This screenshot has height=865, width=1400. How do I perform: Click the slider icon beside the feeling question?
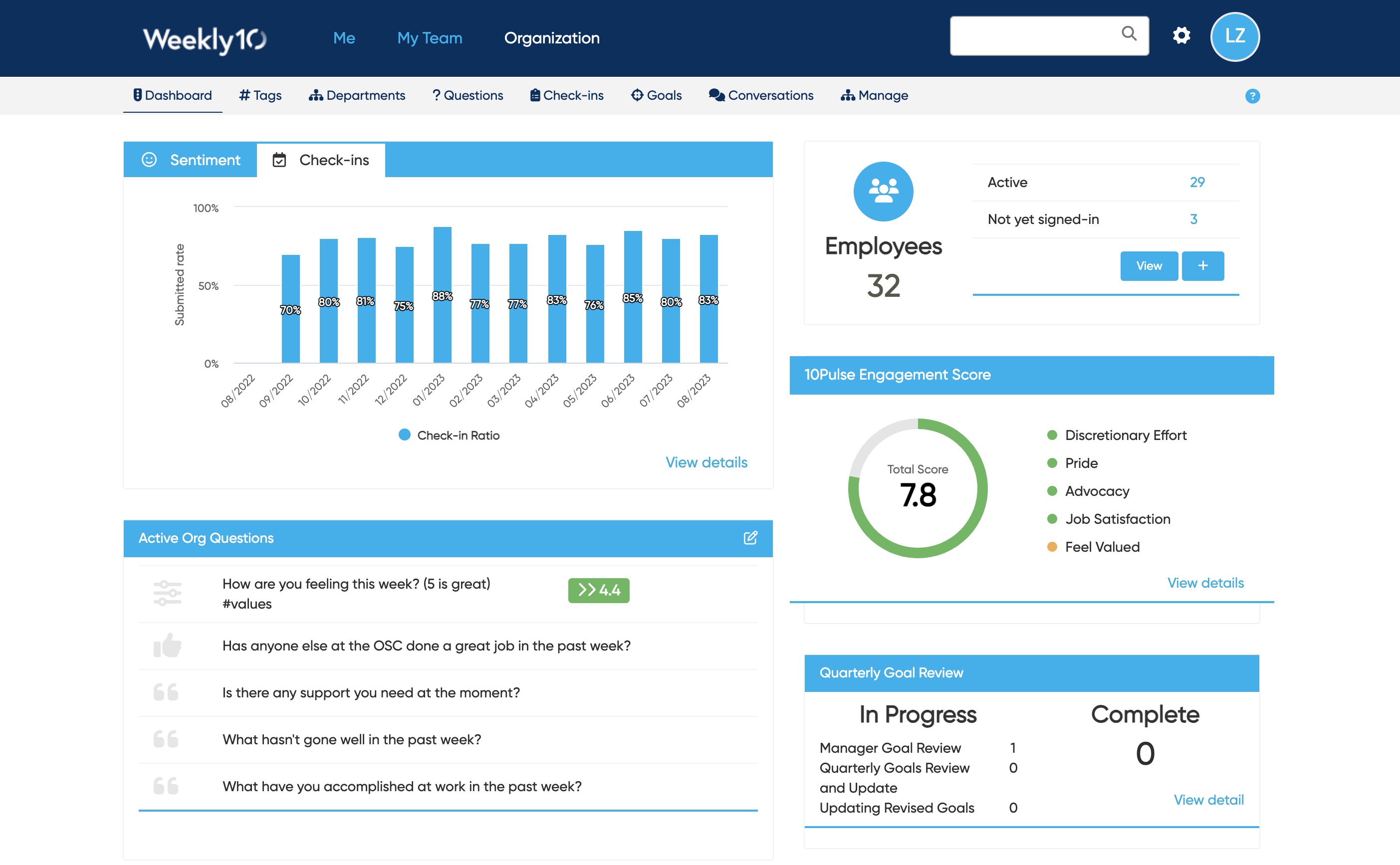tap(167, 593)
